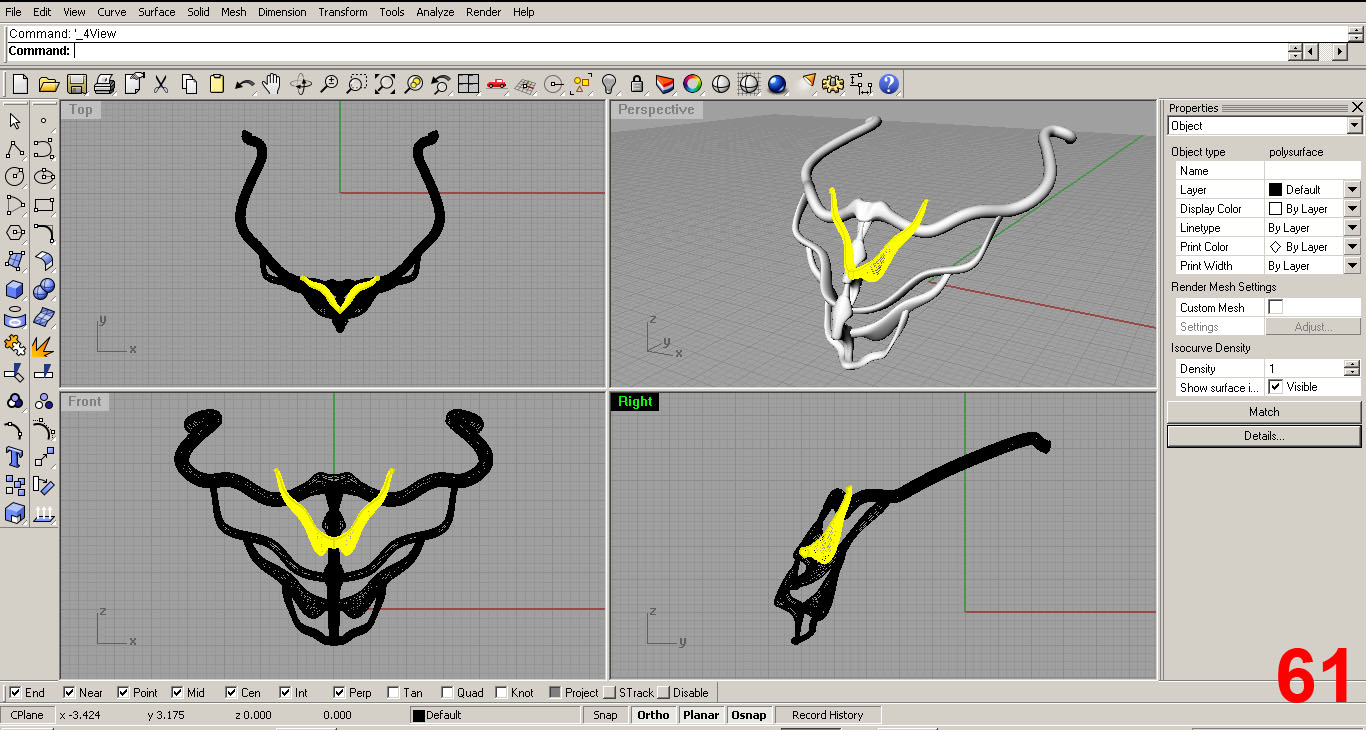Expand the Print Color dropdown arrow
1366x730 pixels.
pyautogui.click(x=1352, y=246)
